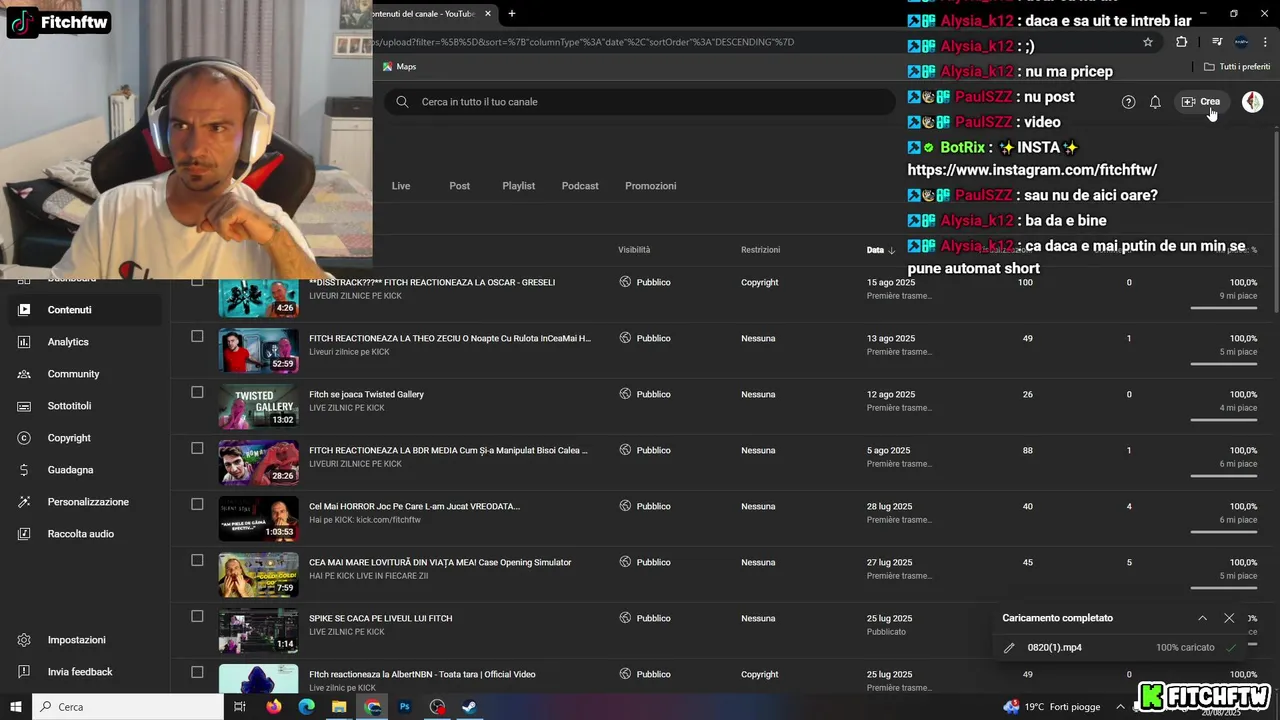
Task: Change visibility of the DISSTRACK video
Action: point(645,282)
